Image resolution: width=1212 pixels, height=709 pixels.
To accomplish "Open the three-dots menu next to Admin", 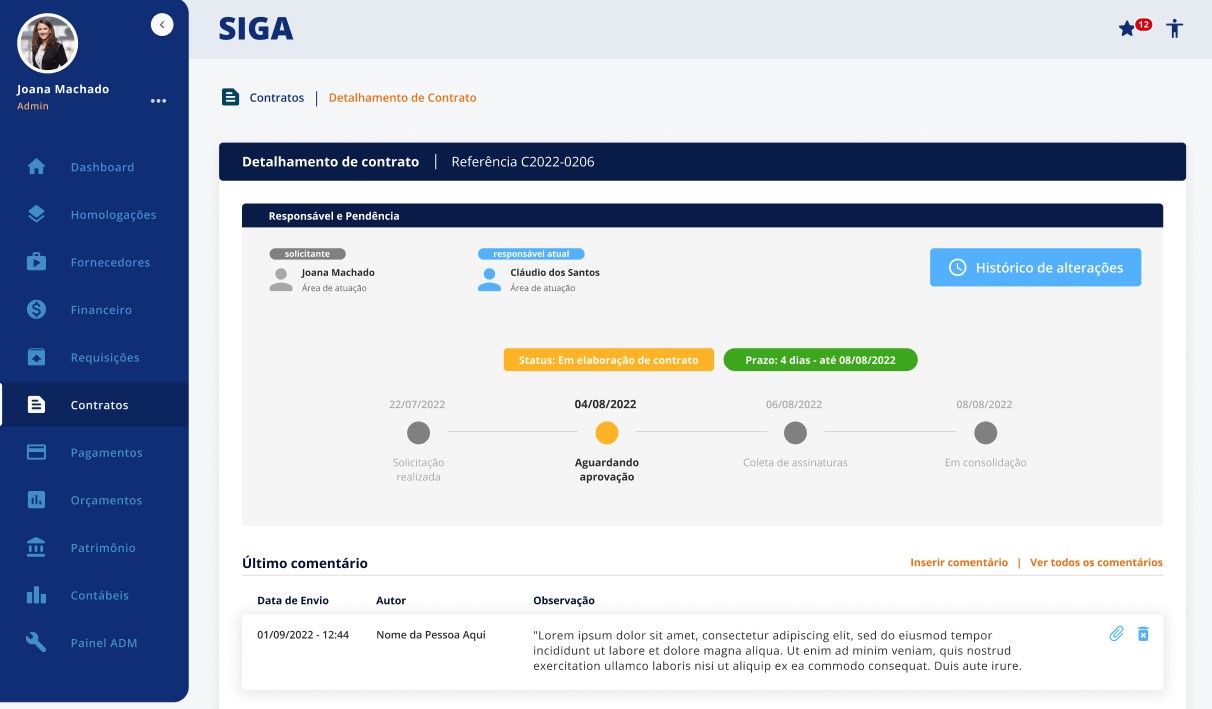I will tap(158, 100).
